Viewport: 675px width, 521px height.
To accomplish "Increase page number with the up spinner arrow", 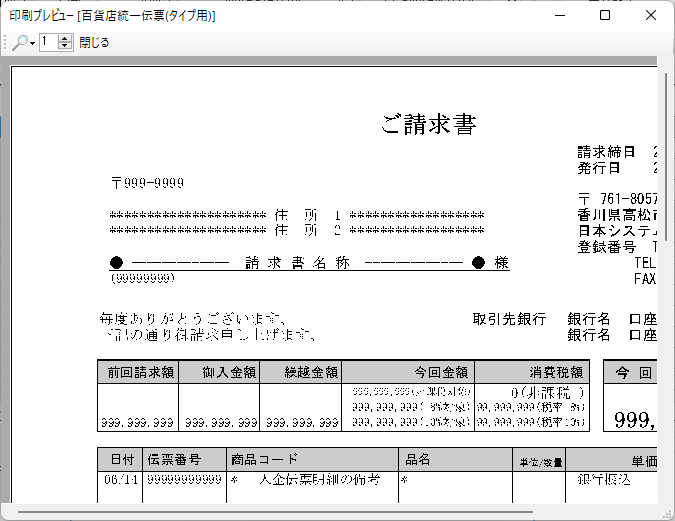I will [65, 38].
